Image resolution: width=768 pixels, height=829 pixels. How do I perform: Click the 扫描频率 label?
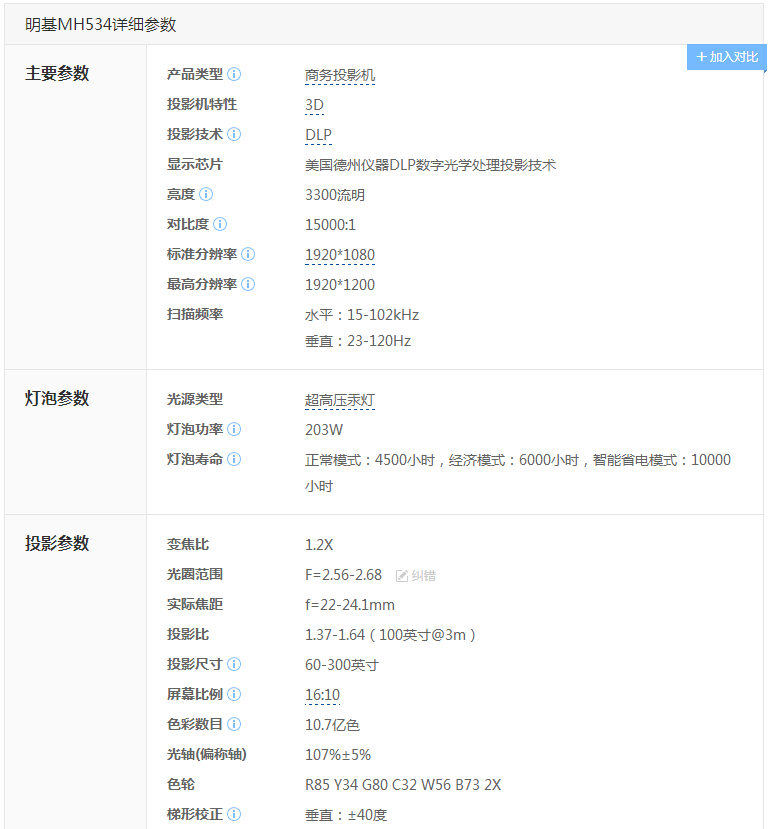pyautogui.click(x=195, y=315)
